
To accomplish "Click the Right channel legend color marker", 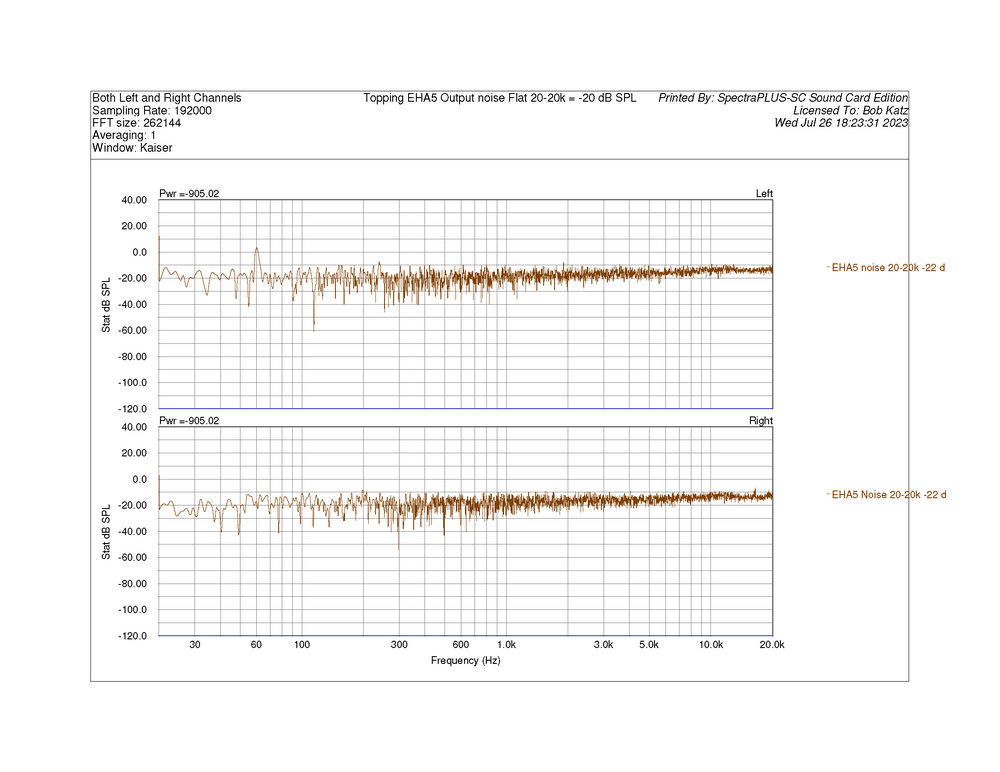I will pos(828,494).
